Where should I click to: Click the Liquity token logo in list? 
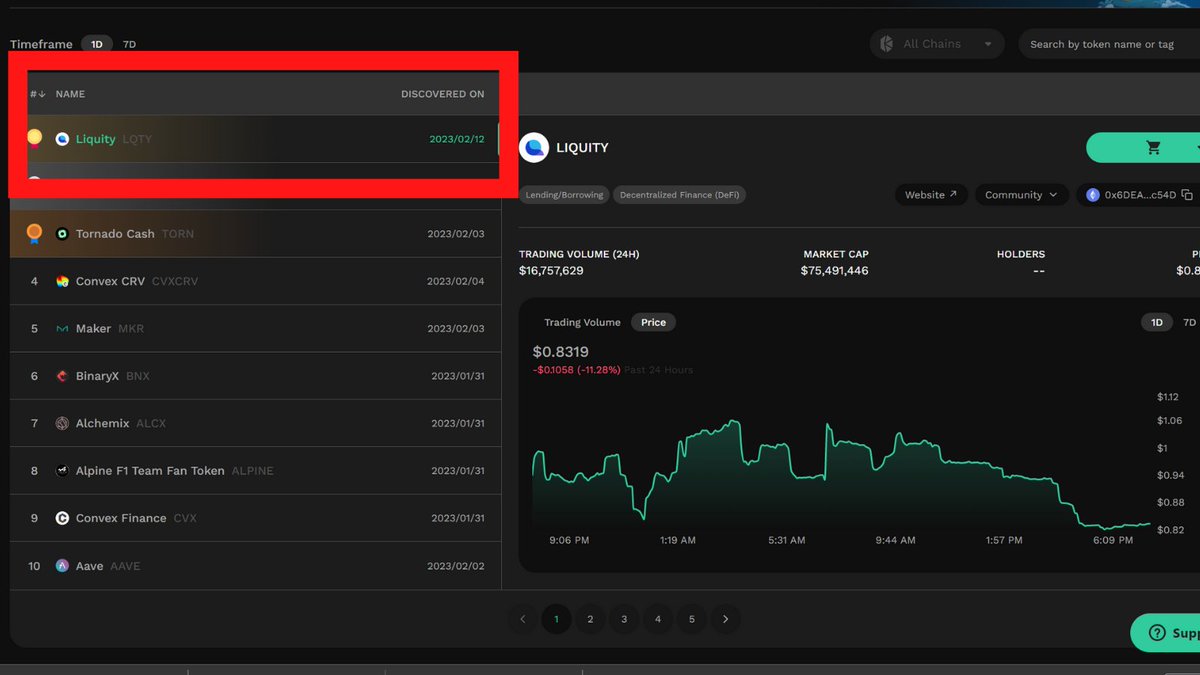pyautogui.click(x=62, y=139)
